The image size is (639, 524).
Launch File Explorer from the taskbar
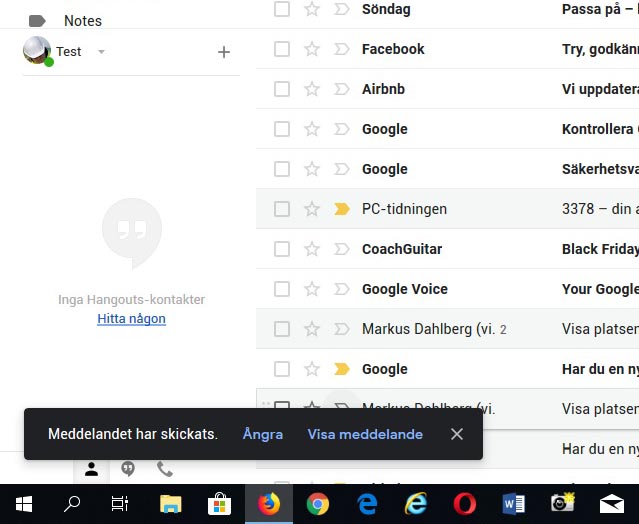point(170,504)
